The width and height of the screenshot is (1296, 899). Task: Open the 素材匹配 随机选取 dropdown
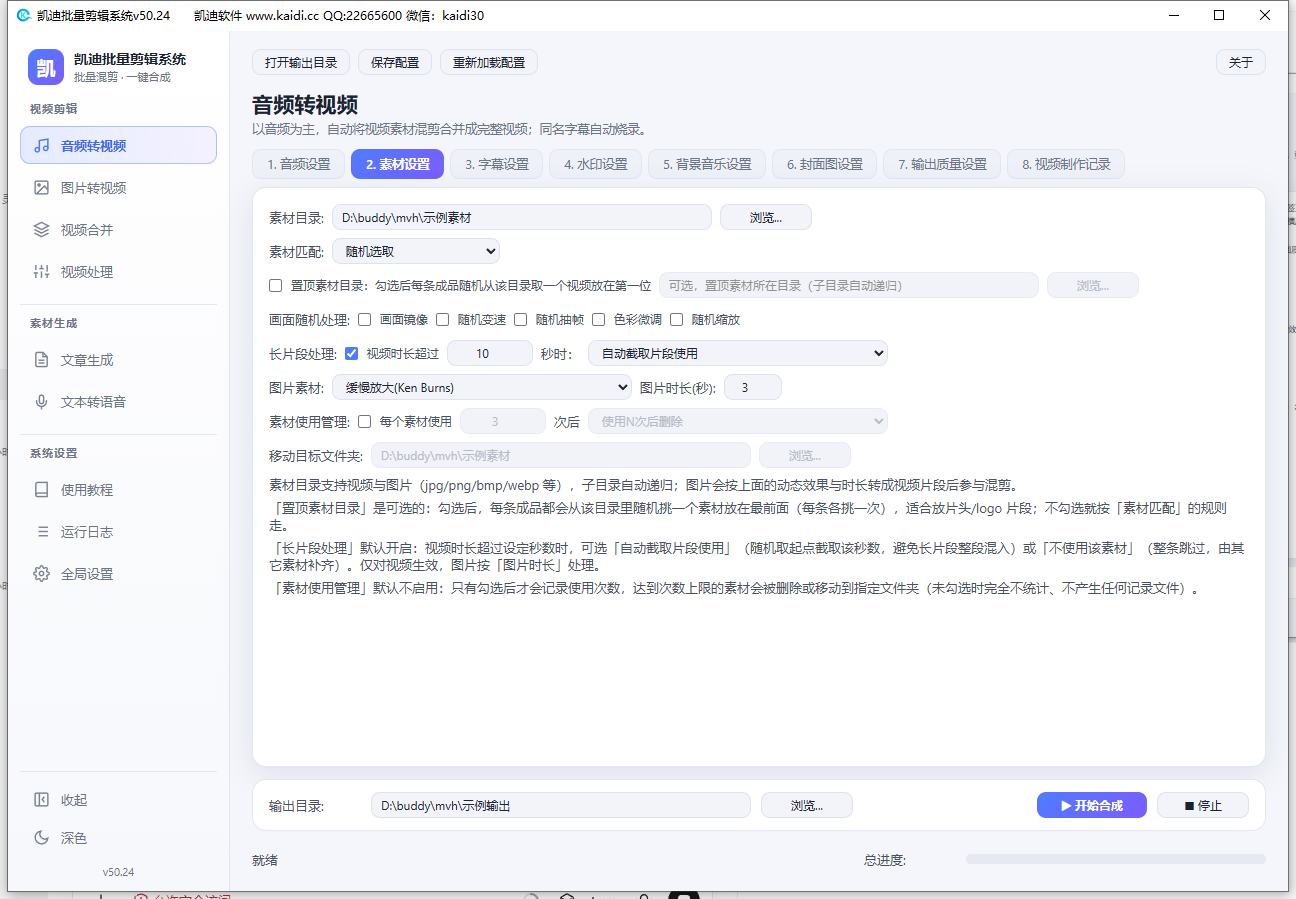[x=416, y=251]
